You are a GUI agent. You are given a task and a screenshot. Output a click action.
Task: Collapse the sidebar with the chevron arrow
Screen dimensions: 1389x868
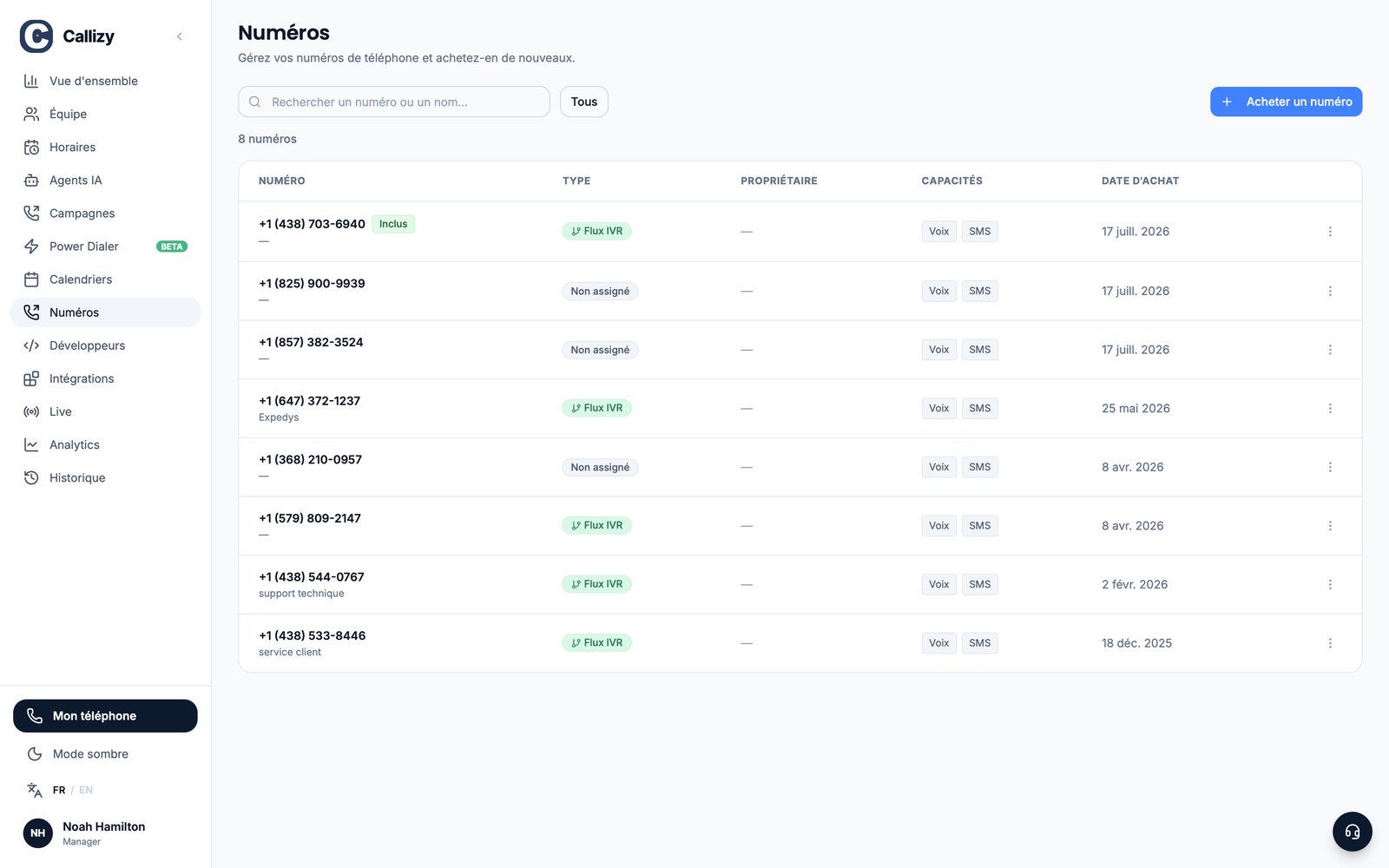(180, 36)
